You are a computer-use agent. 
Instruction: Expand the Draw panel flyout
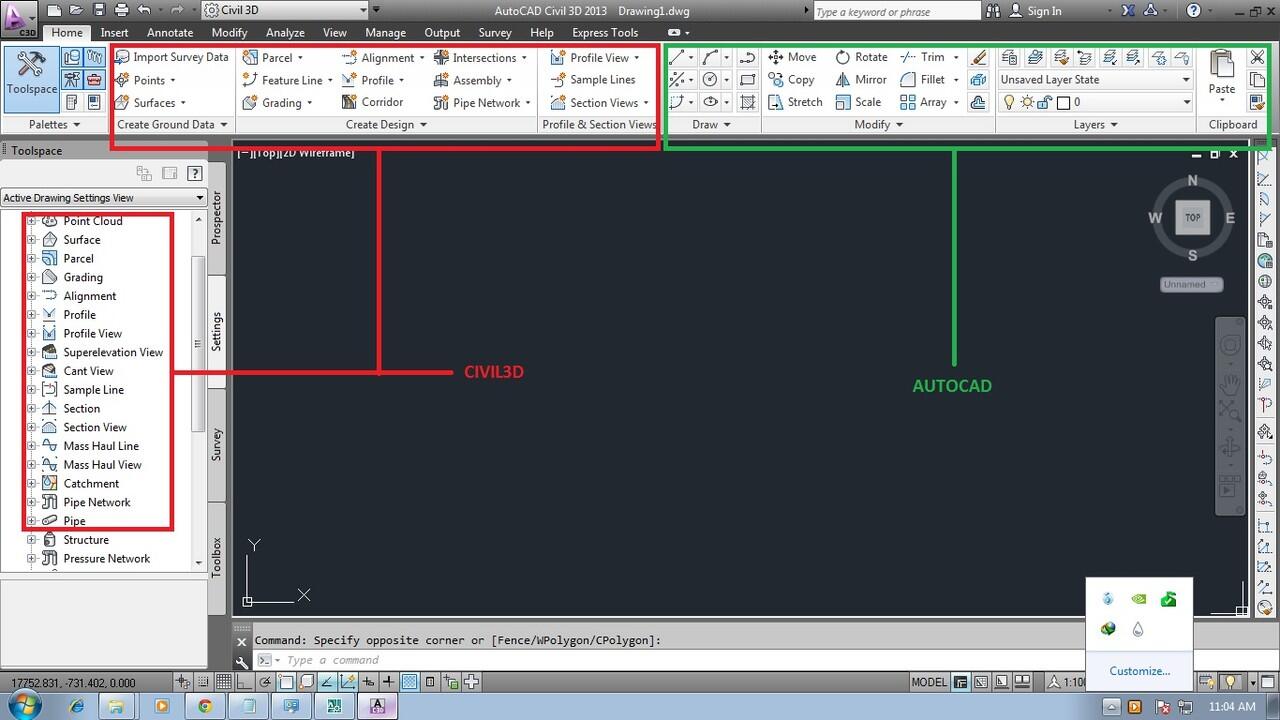(x=711, y=125)
